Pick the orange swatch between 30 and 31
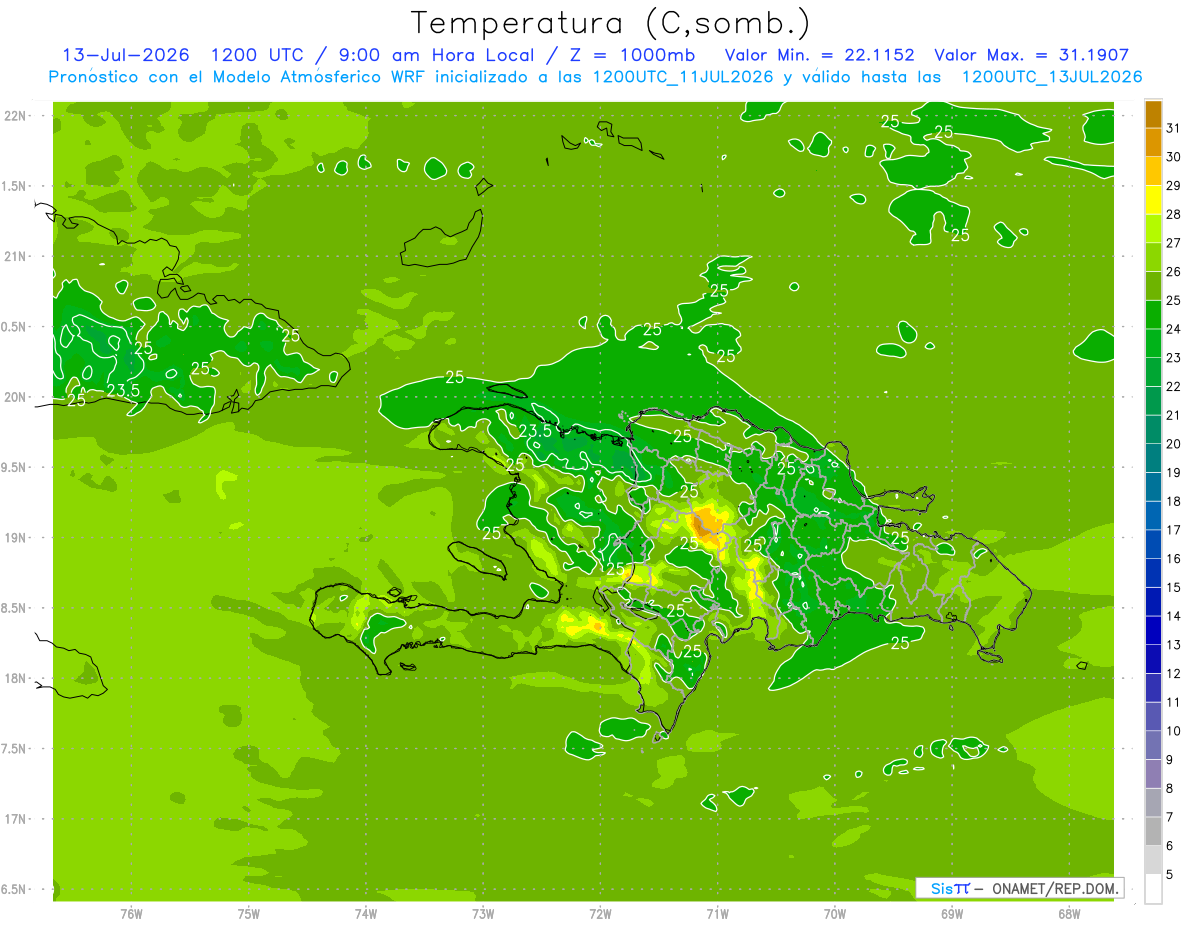Viewport: 1200px width, 927px height. click(x=1153, y=143)
